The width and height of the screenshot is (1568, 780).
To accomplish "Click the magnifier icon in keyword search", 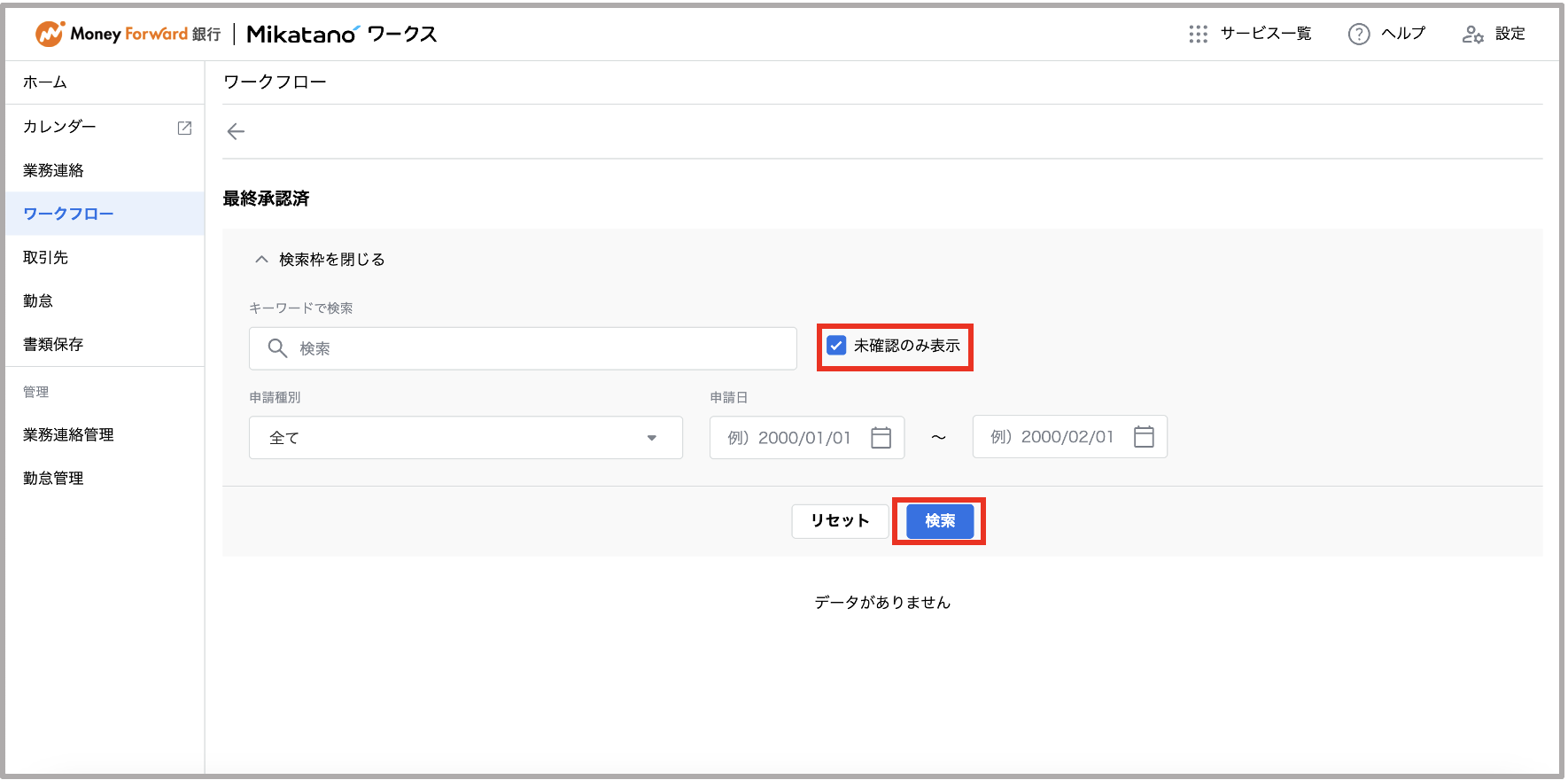I will pyautogui.click(x=277, y=348).
